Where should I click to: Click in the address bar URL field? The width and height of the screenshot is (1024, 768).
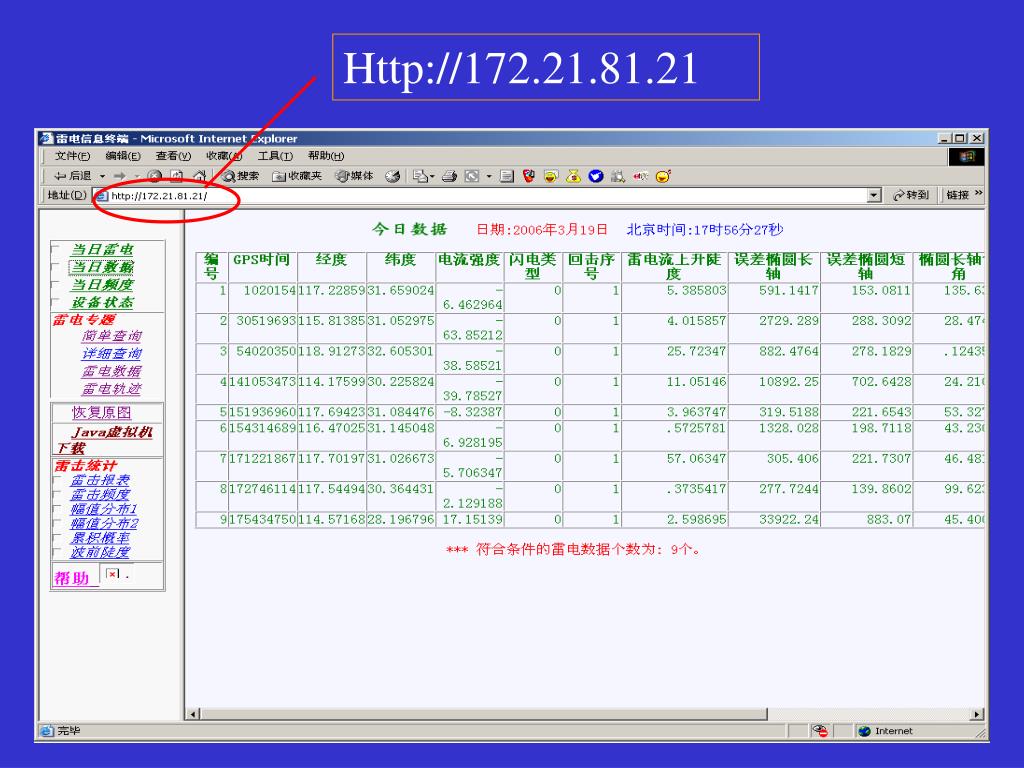[487, 195]
